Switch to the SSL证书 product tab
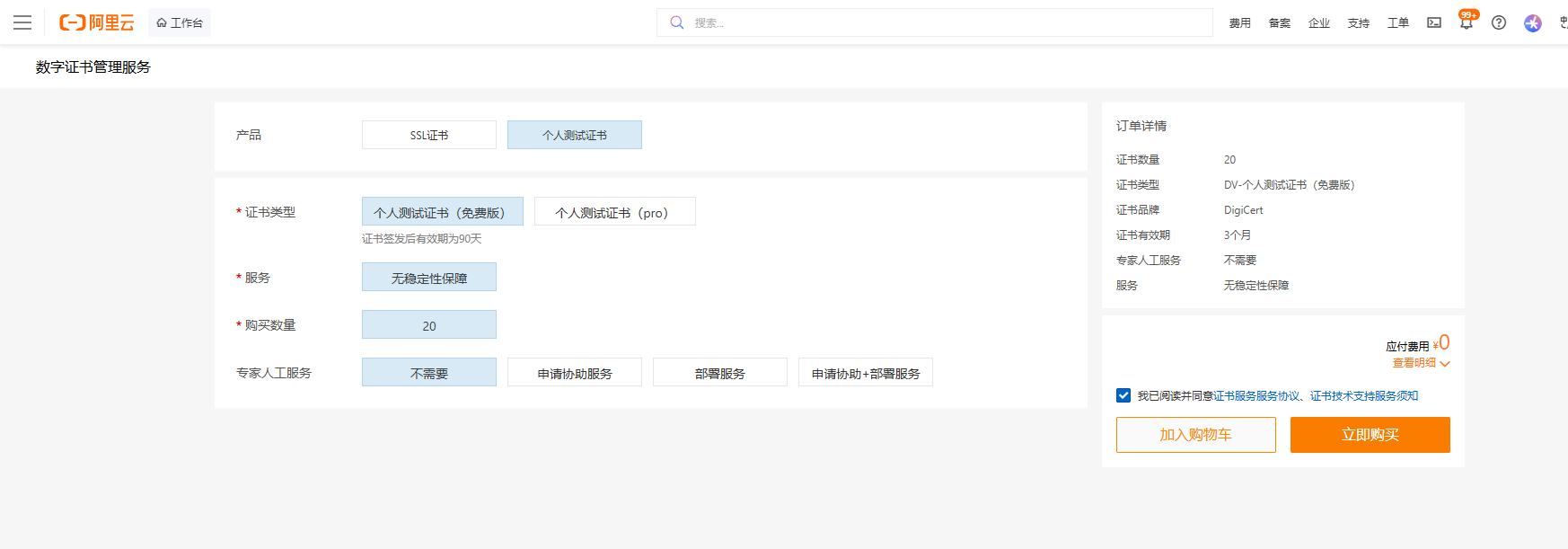The image size is (1568, 549). 429,135
